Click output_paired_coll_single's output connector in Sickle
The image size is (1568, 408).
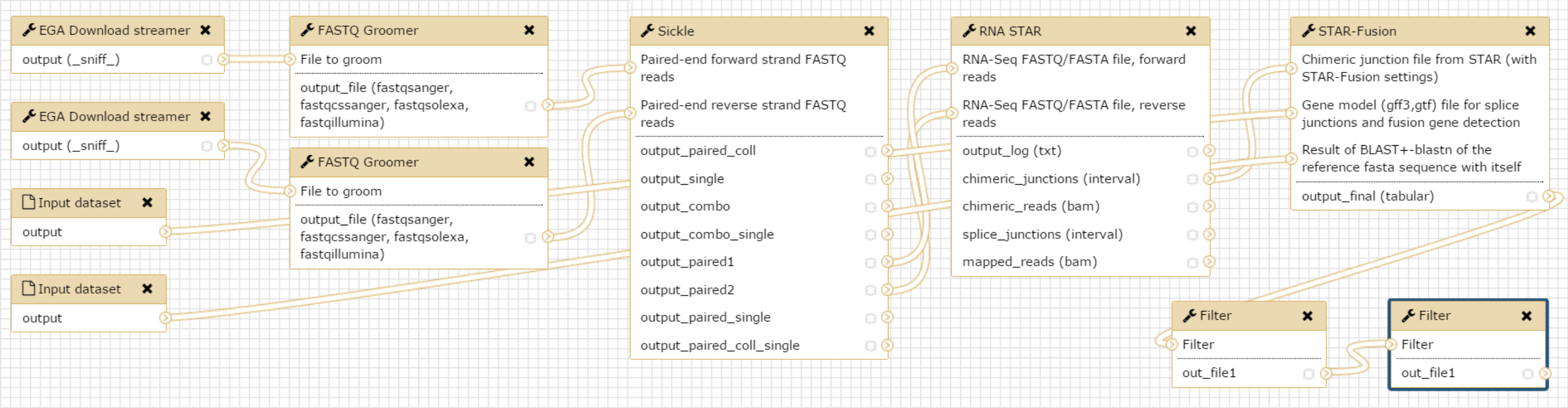pyautogui.click(x=887, y=345)
